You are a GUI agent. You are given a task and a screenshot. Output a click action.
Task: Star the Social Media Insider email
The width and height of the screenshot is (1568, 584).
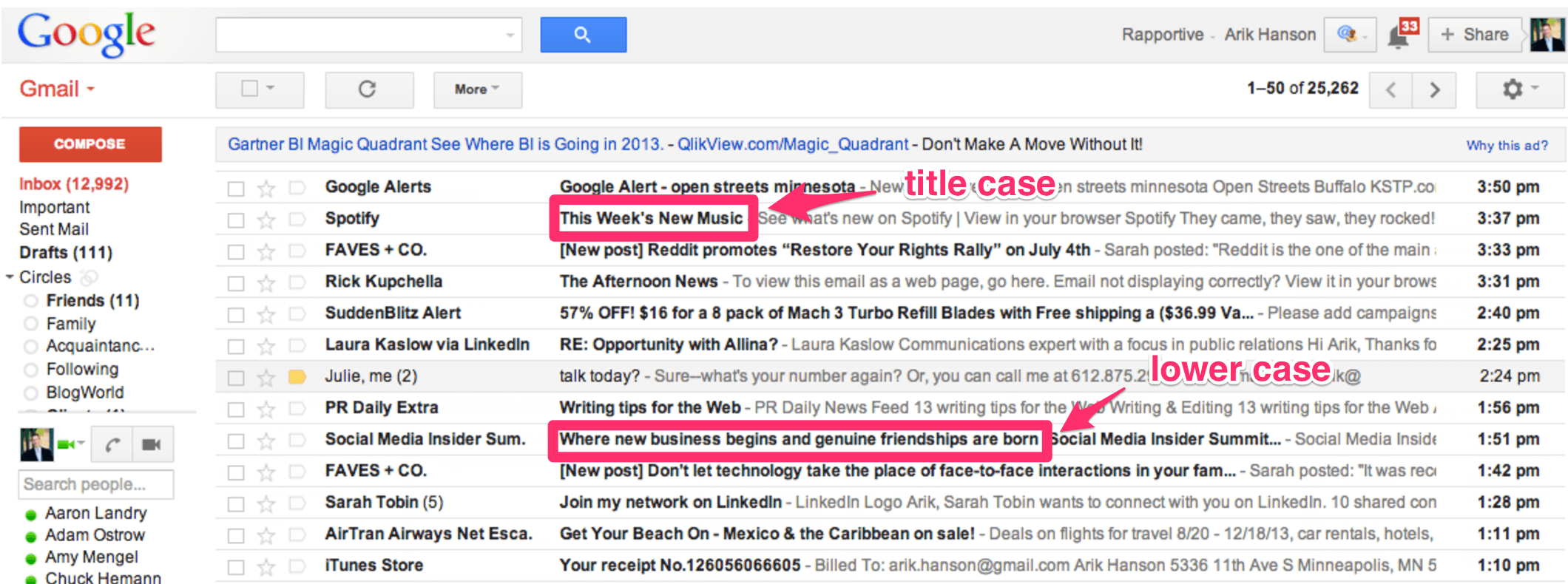(266, 441)
